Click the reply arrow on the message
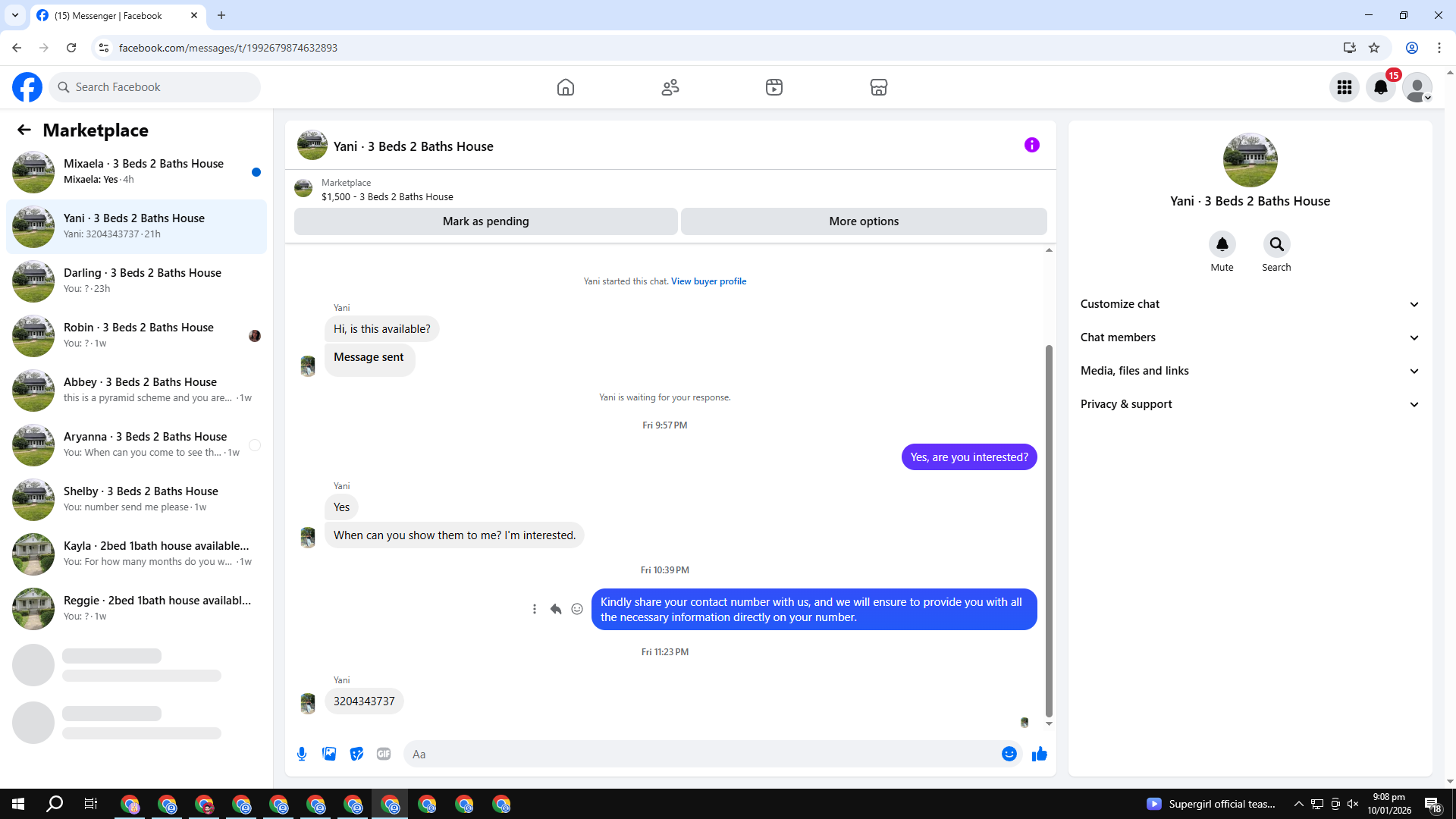Screen dimensions: 1456x819 (556, 609)
